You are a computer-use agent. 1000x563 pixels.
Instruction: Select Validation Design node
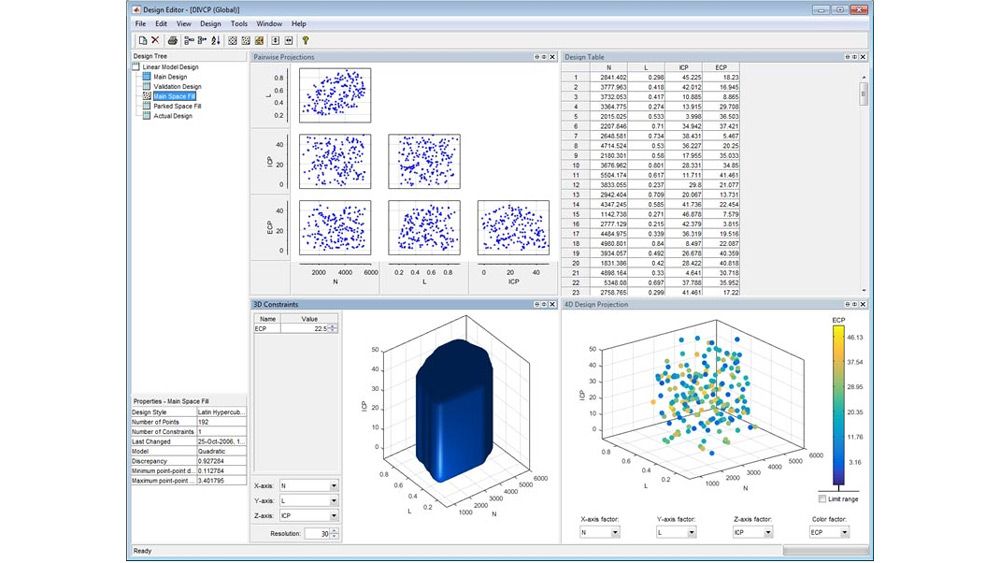tap(176, 86)
